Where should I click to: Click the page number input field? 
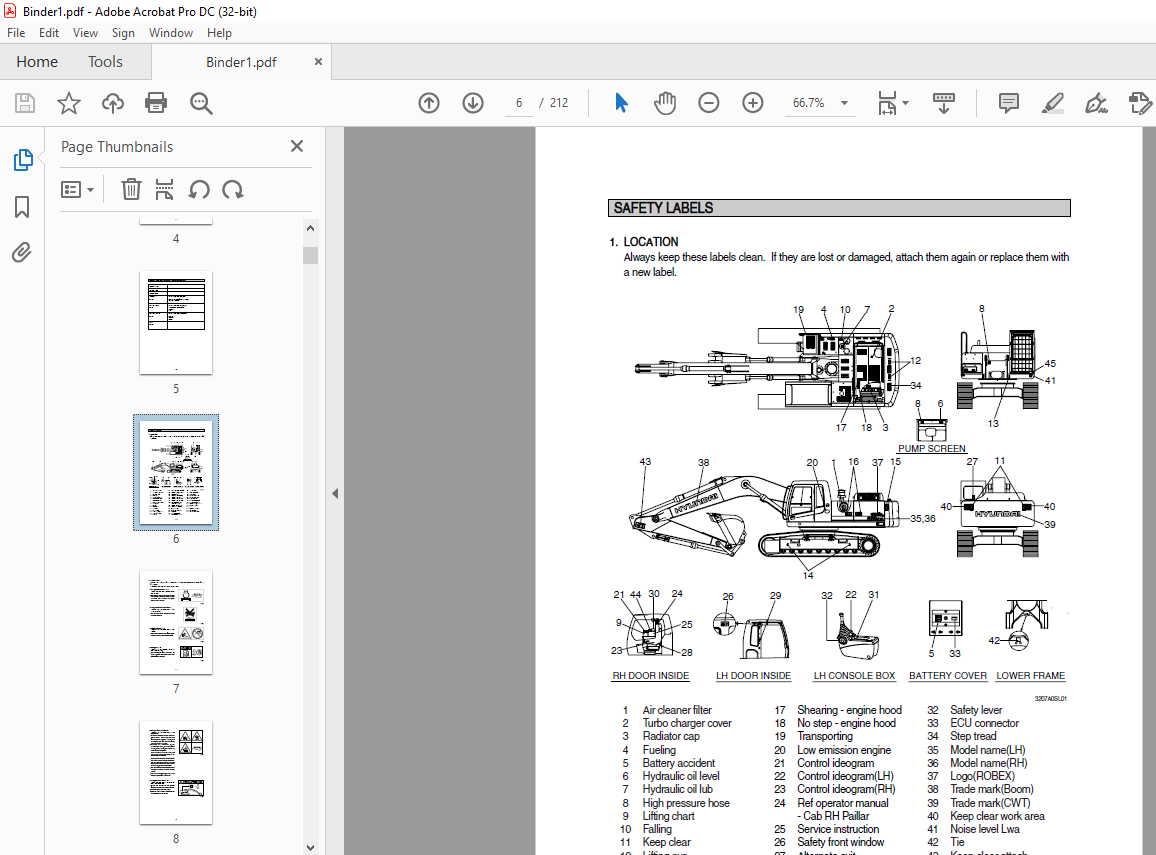tap(519, 103)
